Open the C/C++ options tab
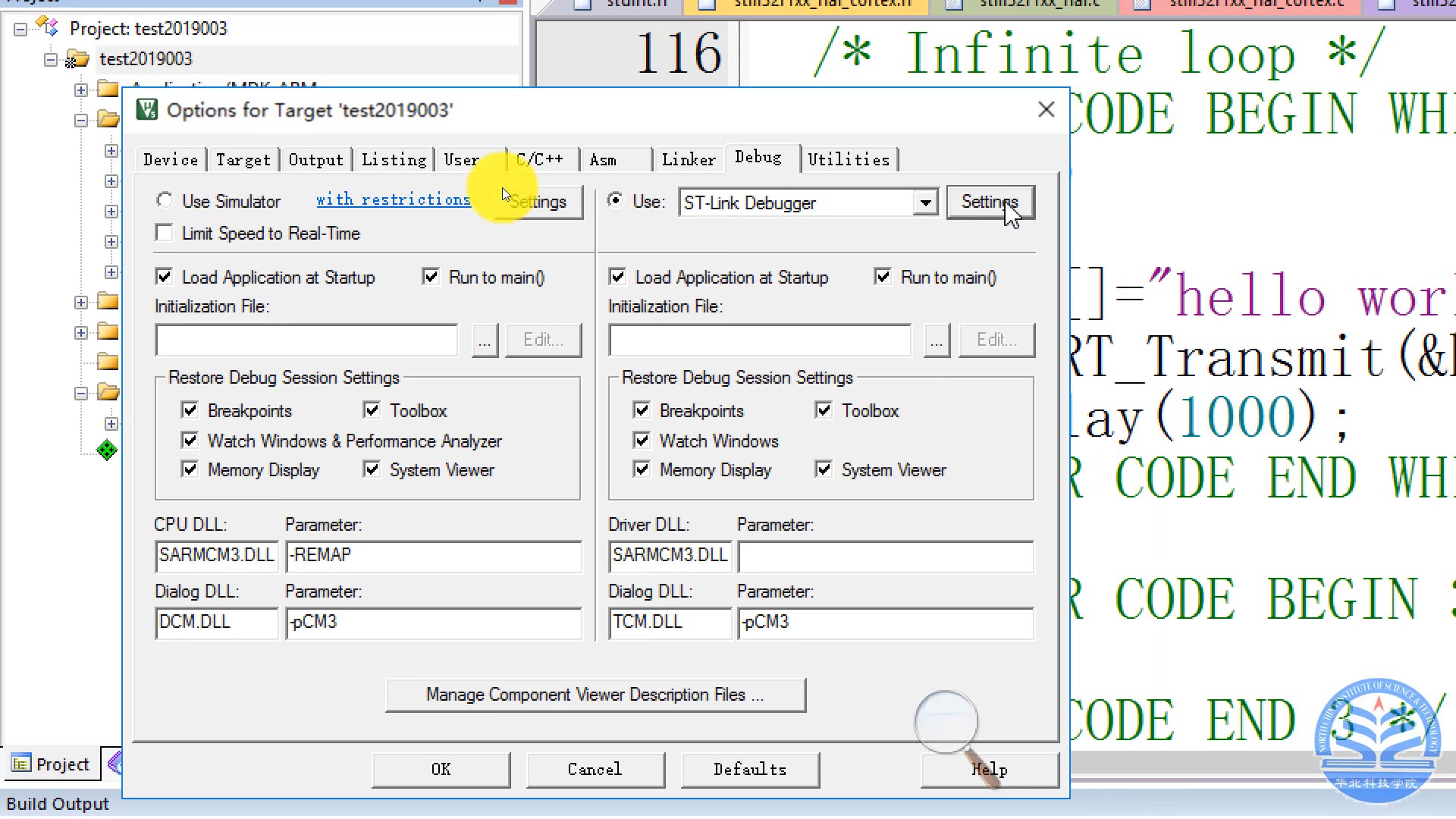 [x=540, y=159]
